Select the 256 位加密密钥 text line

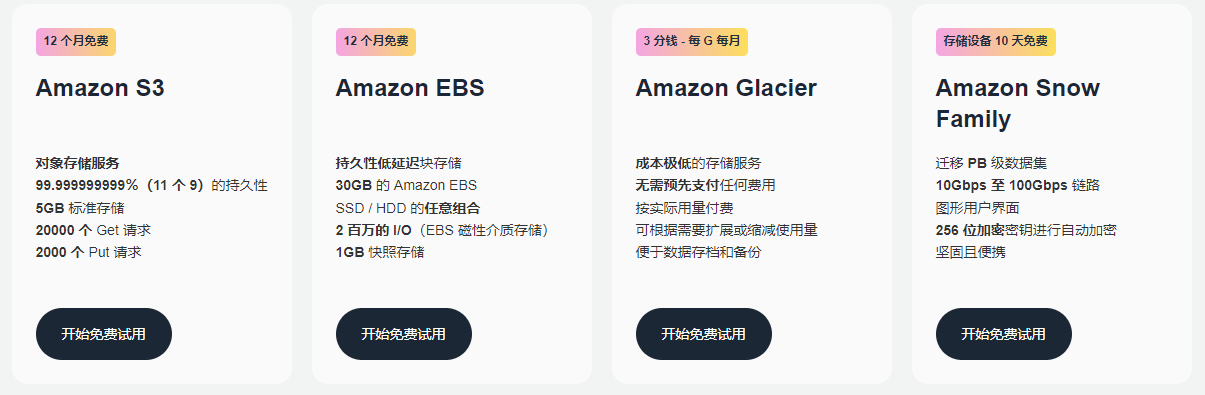click(1026, 230)
